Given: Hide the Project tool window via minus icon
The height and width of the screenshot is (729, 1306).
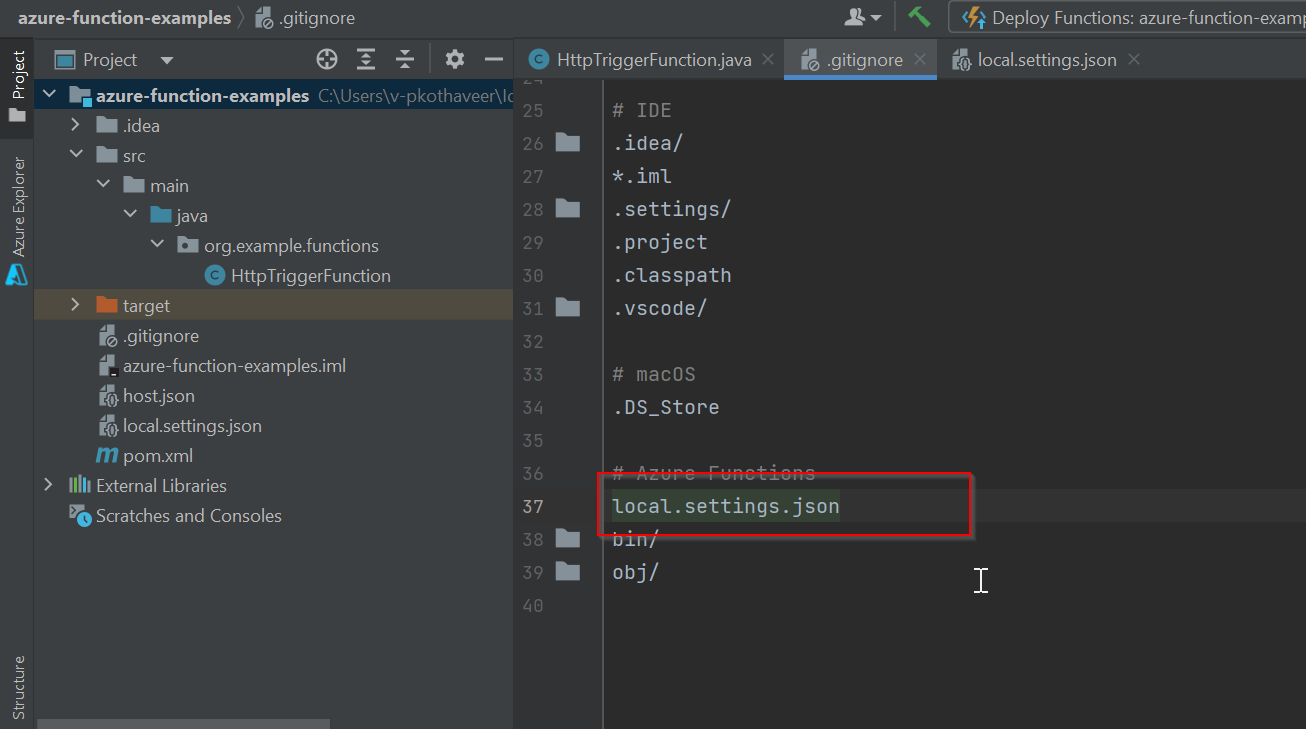Looking at the screenshot, I should coord(493,60).
